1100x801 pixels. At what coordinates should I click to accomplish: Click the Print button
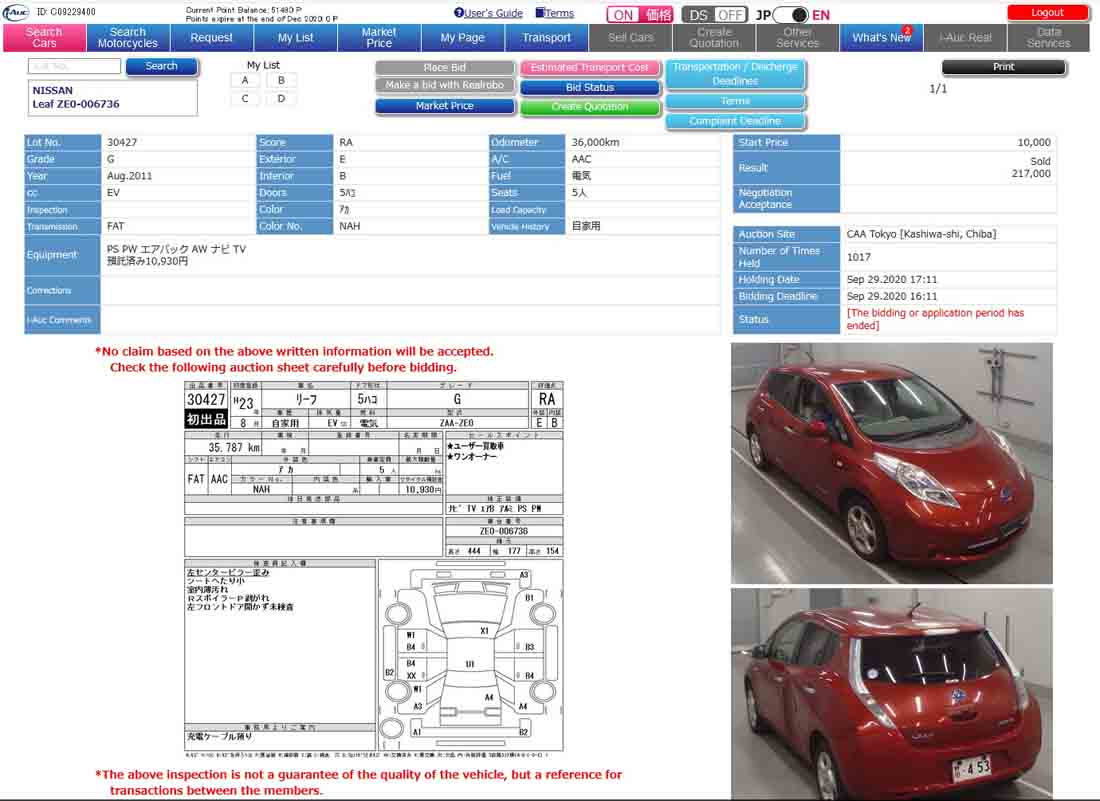[x=1003, y=67]
